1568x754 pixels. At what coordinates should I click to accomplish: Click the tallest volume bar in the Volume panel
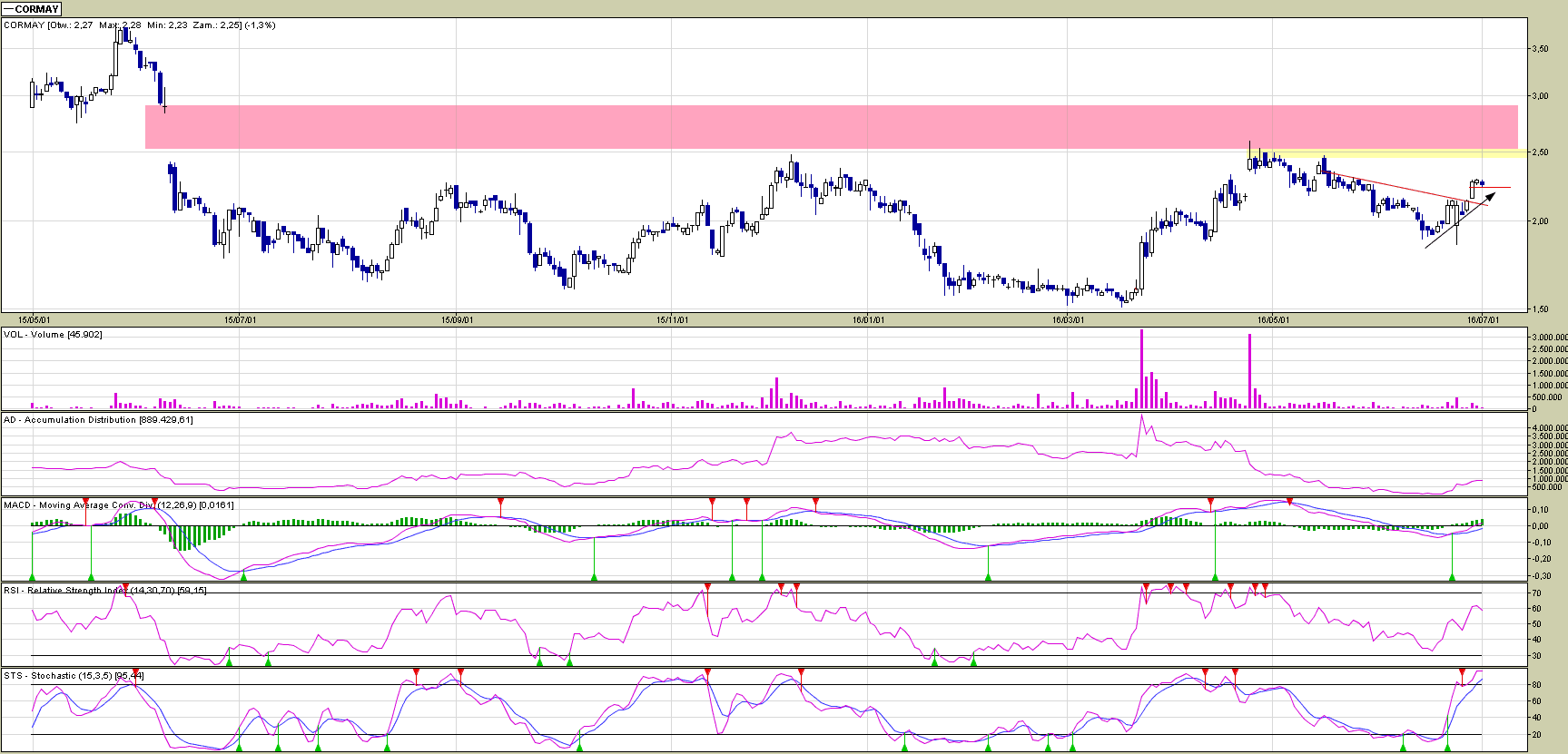point(1141,368)
